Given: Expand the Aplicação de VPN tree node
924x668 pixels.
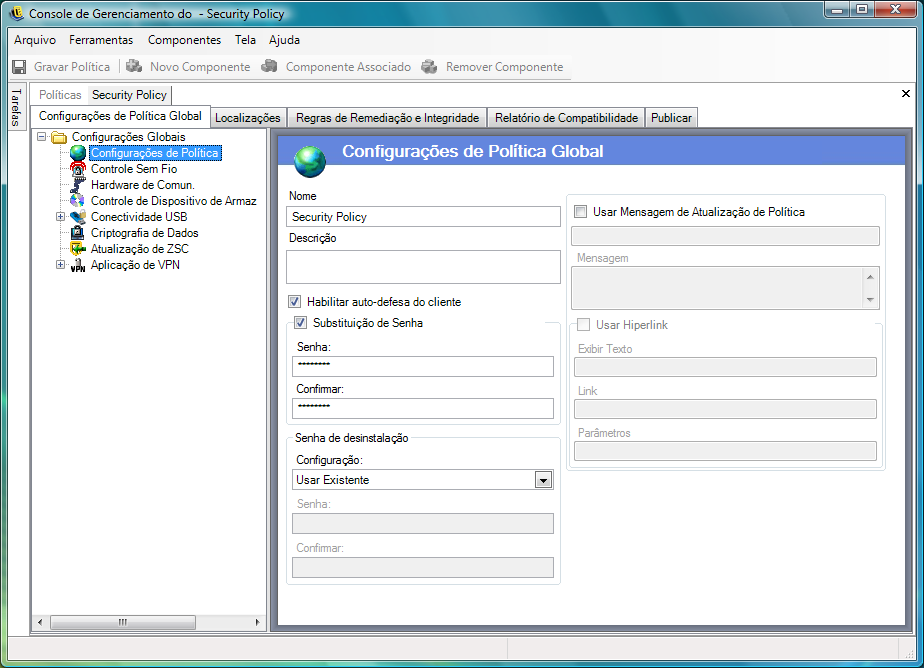Looking at the screenshot, I should 60,264.
